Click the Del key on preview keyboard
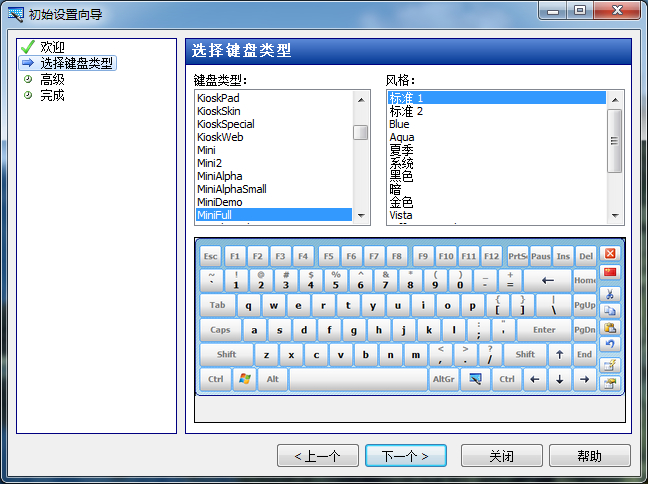The image size is (648, 484). [x=586, y=256]
